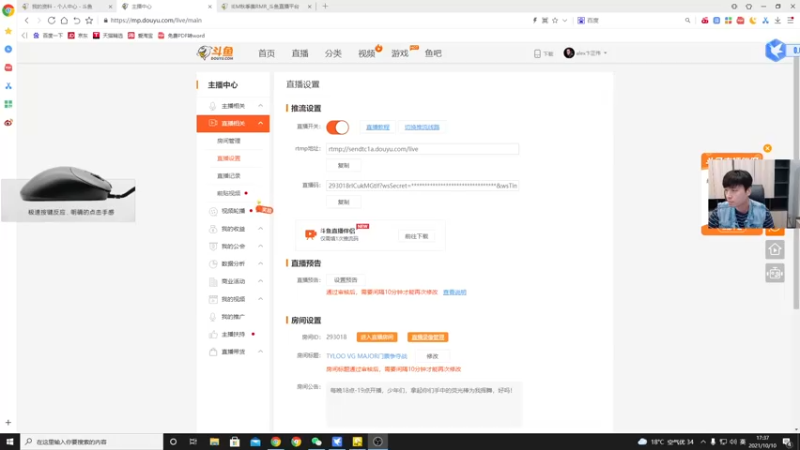The width and height of the screenshot is (800, 450).
Task: Select 直播设置 in the sidebar
Action: (x=229, y=158)
